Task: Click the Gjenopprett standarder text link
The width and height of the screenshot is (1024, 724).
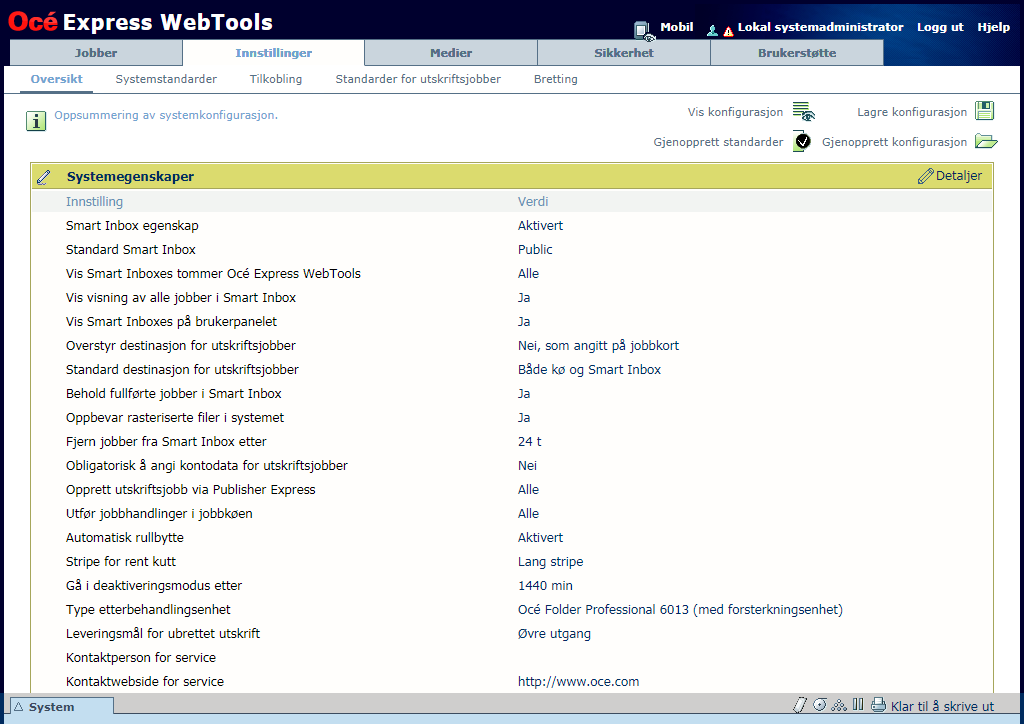Action: [x=718, y=142]
